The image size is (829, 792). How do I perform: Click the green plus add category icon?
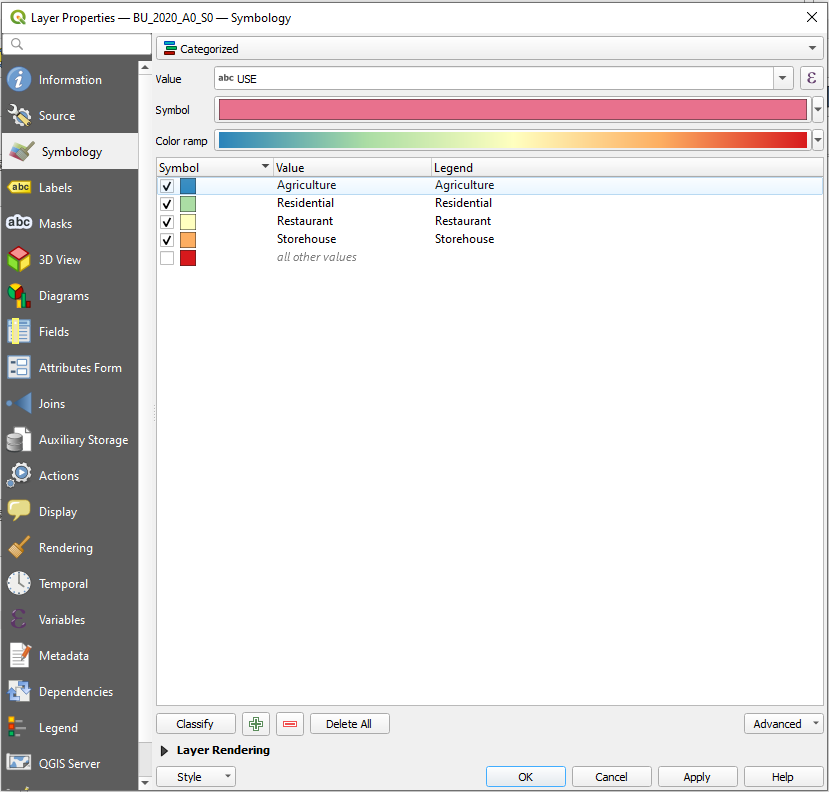256,724
